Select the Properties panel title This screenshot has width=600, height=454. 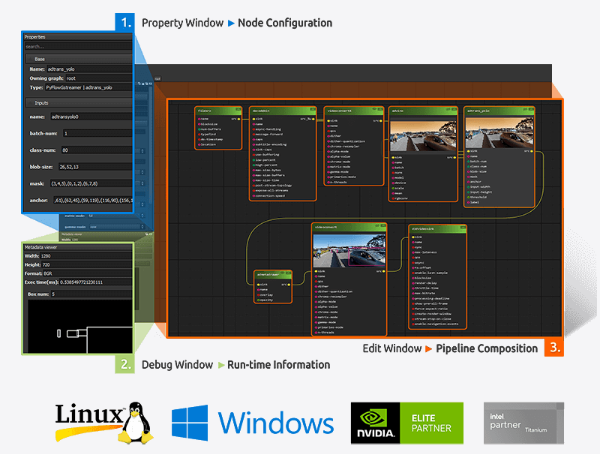coord(39,36)
